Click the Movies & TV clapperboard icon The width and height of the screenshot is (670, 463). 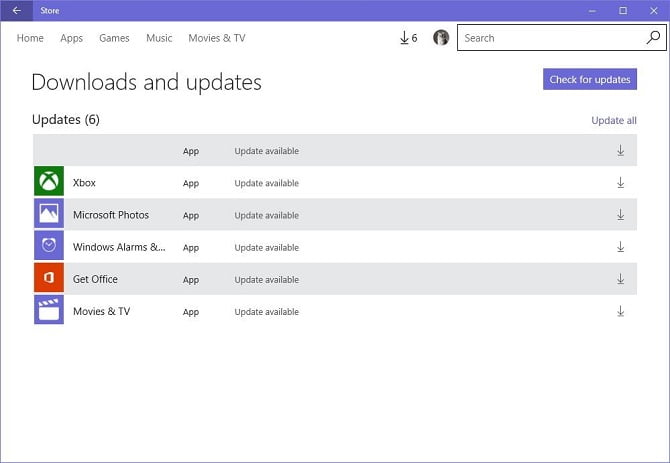[49, 310]
